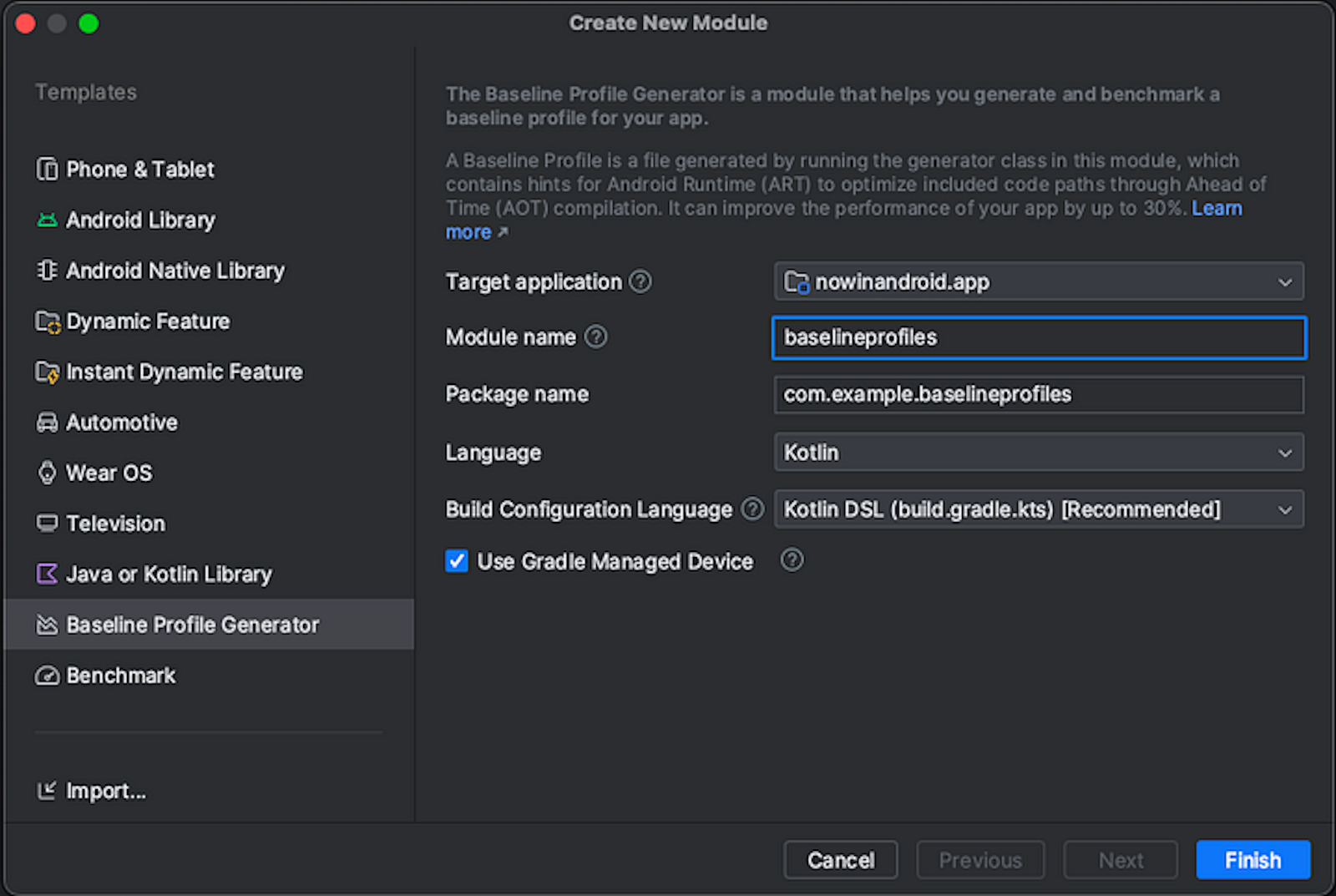Click the Television monitor icon
Viewport: 1336px width, 896px height.
pyautogui.click(x=47, y=524)
